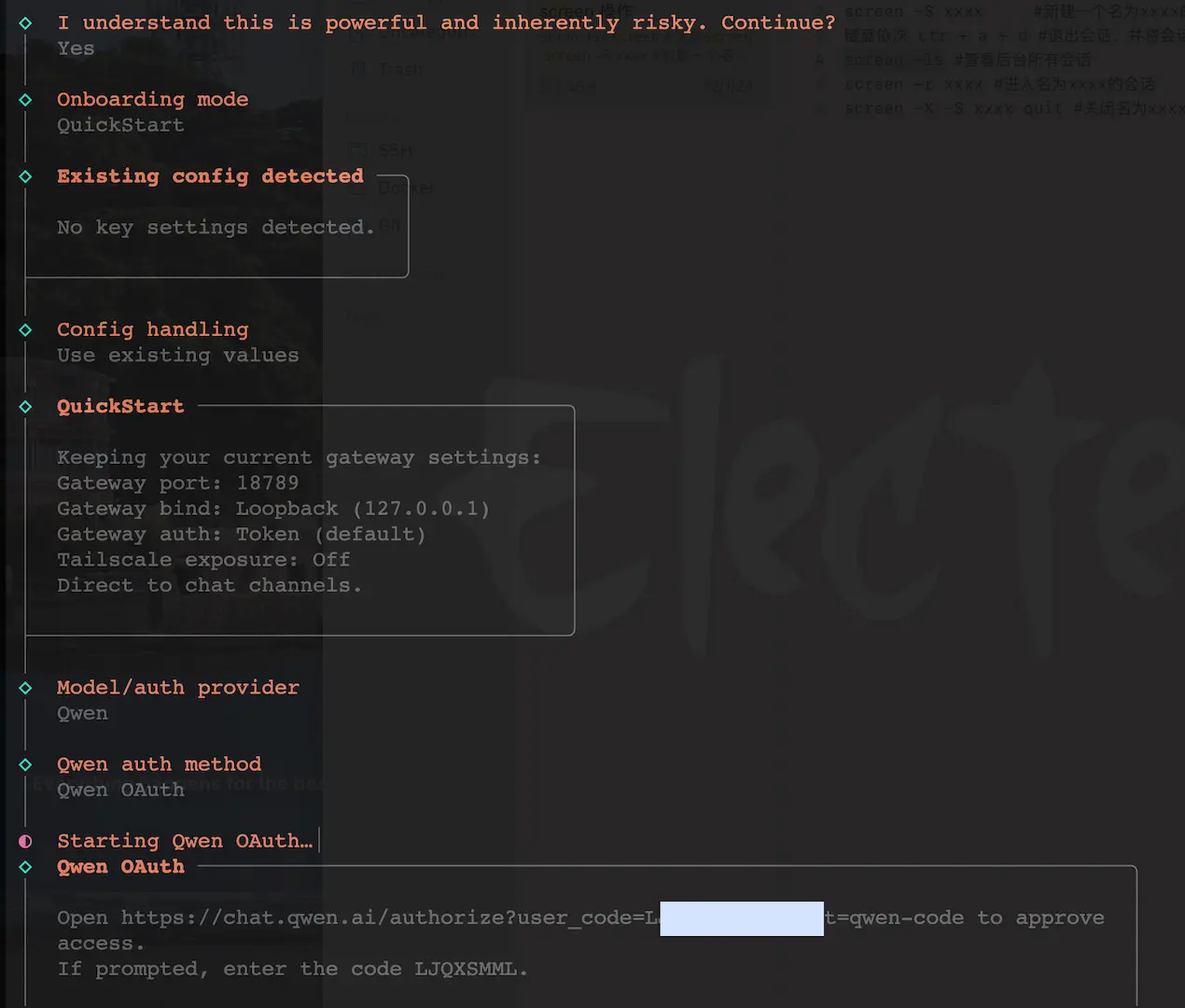
Task: Click the diamond marker beside Onboarding mode
Action: tap(25, 100)
